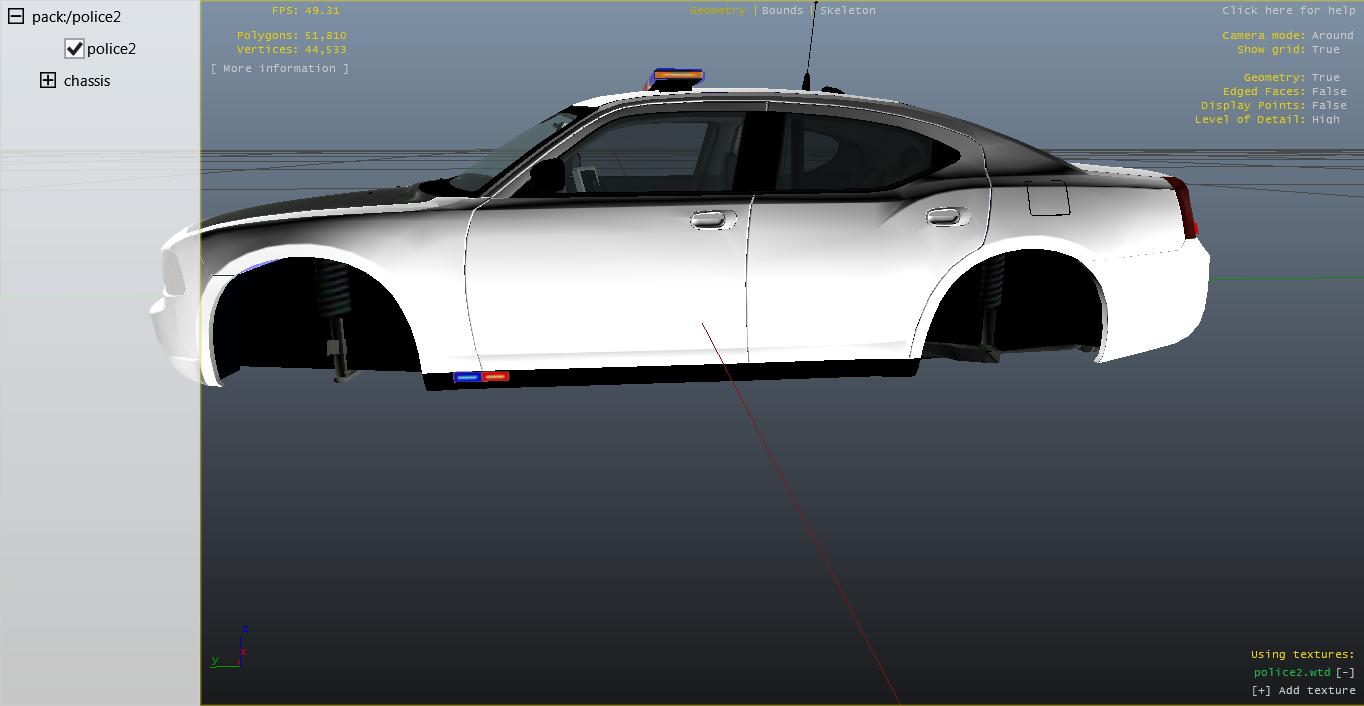This screenshot has height=706, width=1364.
Task: Click the 'Click here for help' link
Action: [x=1288, y=10]
